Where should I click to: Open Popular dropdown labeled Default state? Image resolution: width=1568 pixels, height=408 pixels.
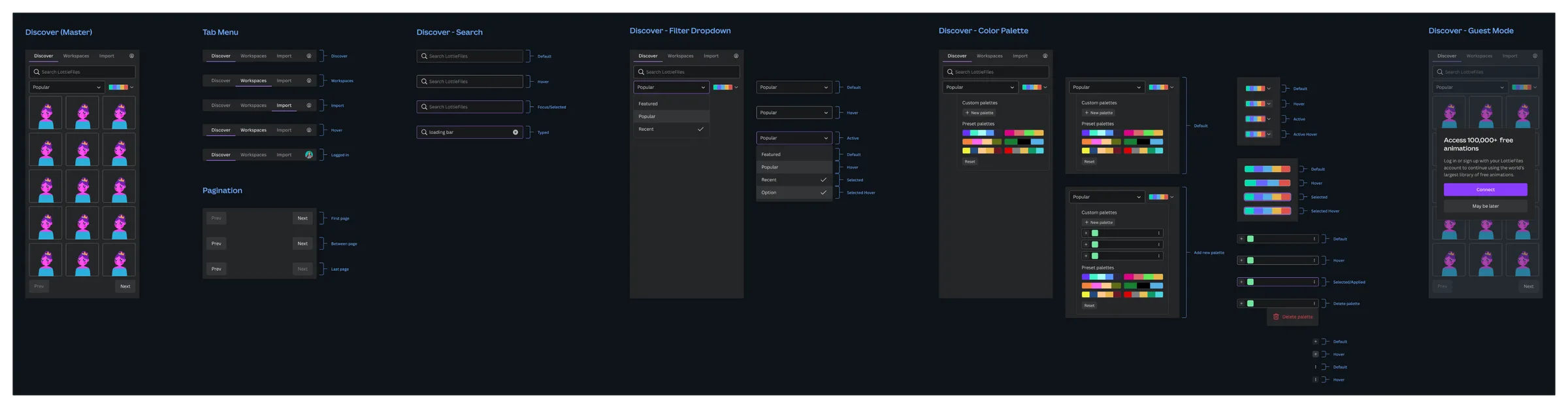tap(794, 87)
